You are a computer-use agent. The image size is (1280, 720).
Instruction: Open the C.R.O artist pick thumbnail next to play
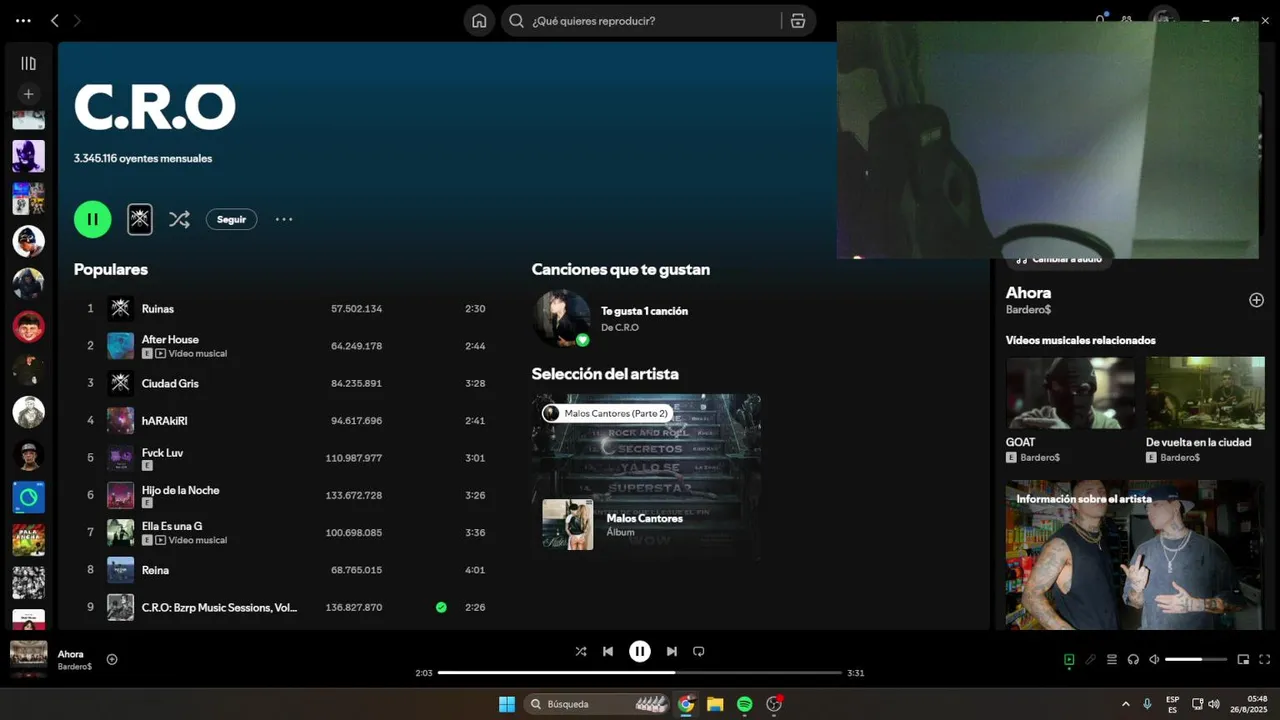tap(140, 219)
